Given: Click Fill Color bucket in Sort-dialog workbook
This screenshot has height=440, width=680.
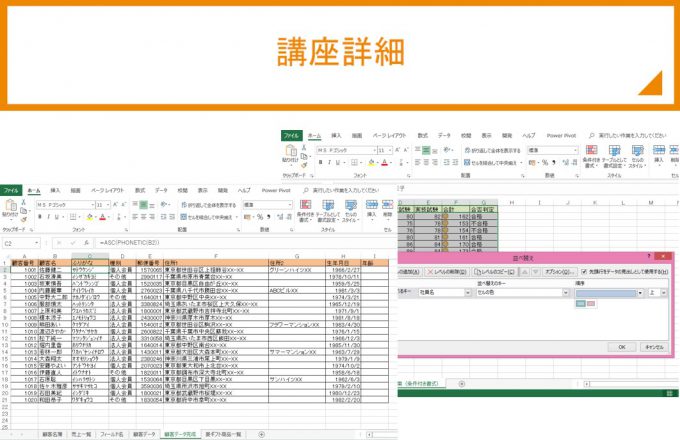Looking at the screenshot, I should click(371, 163).
